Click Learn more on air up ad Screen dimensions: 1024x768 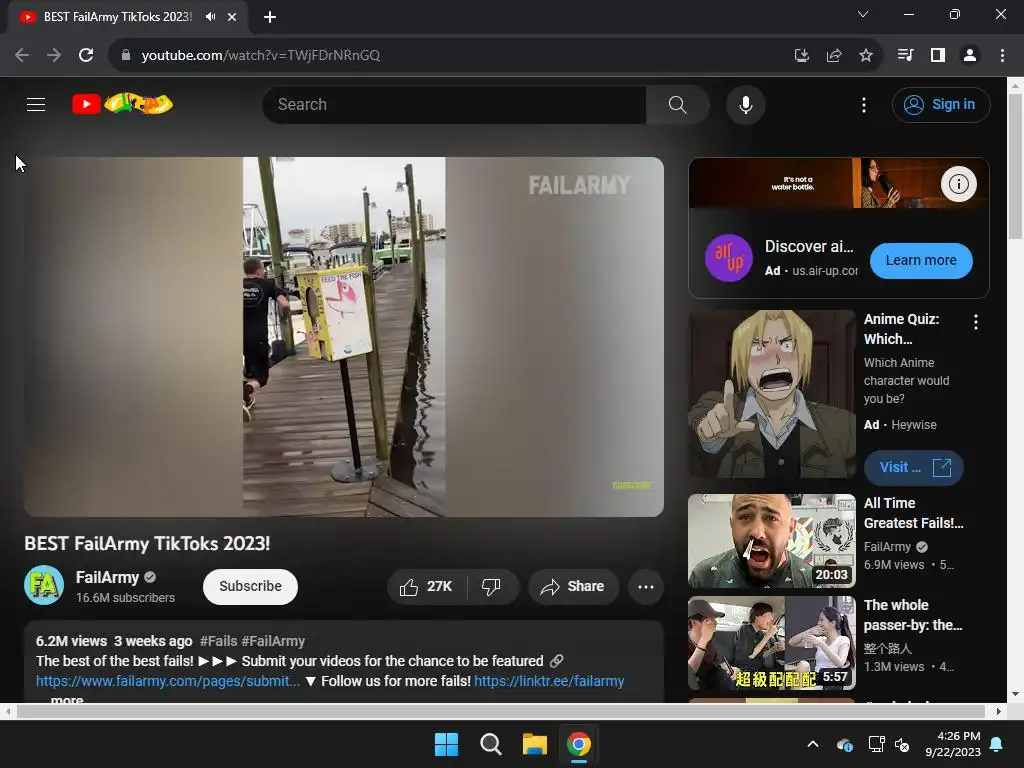[x=921, y=261]
